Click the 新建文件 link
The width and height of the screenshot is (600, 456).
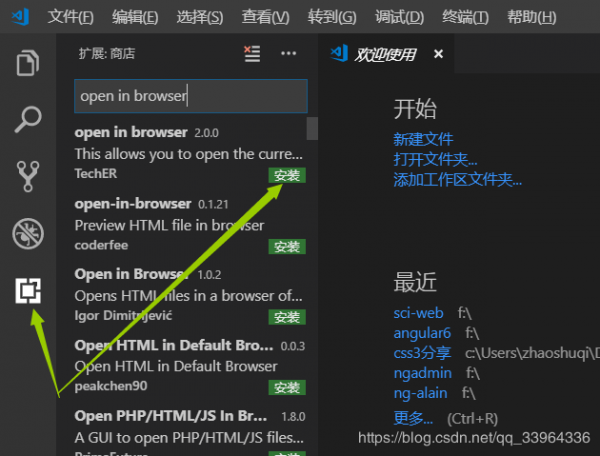pyautogui.click(x=423, y=139)
